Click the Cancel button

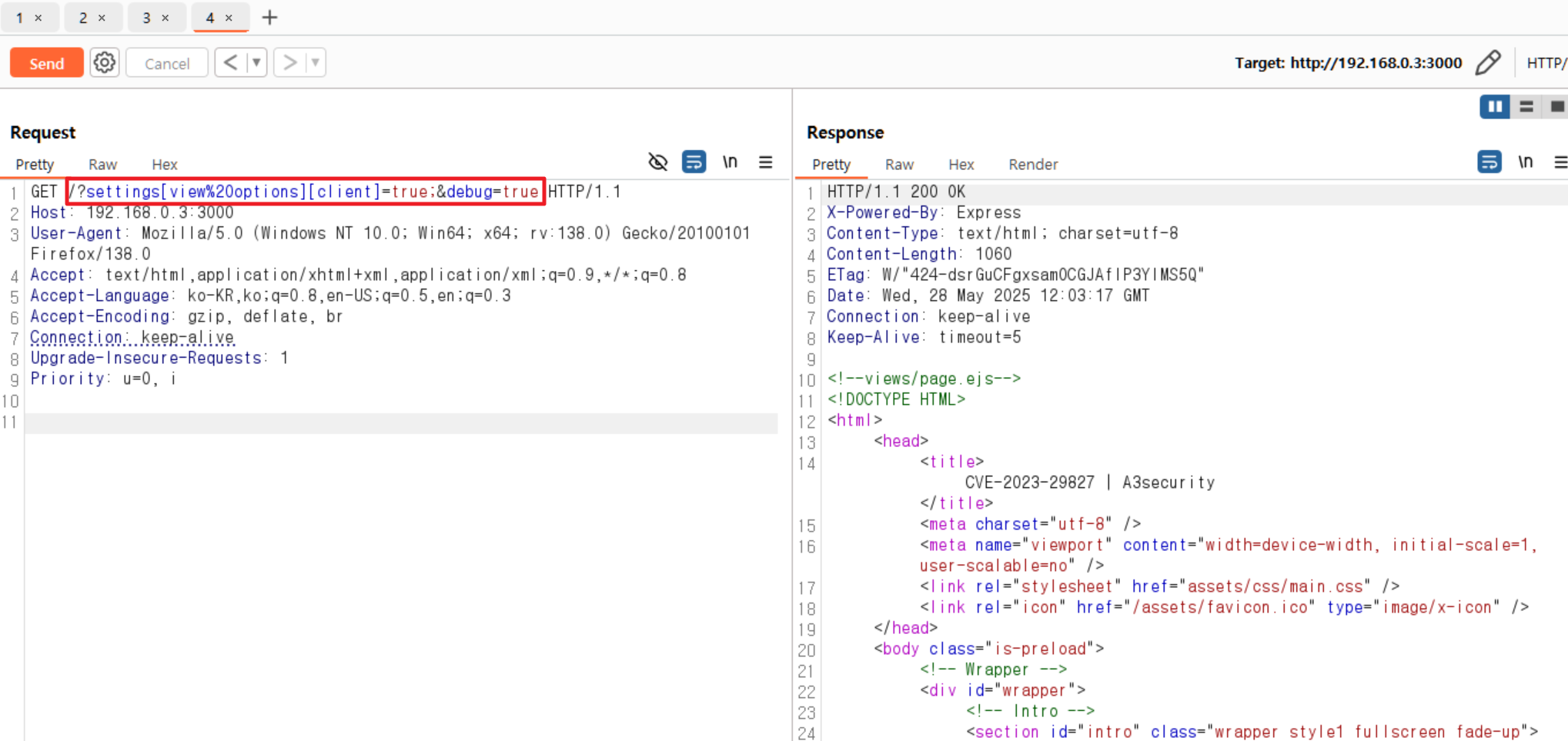tap(167, 63)
